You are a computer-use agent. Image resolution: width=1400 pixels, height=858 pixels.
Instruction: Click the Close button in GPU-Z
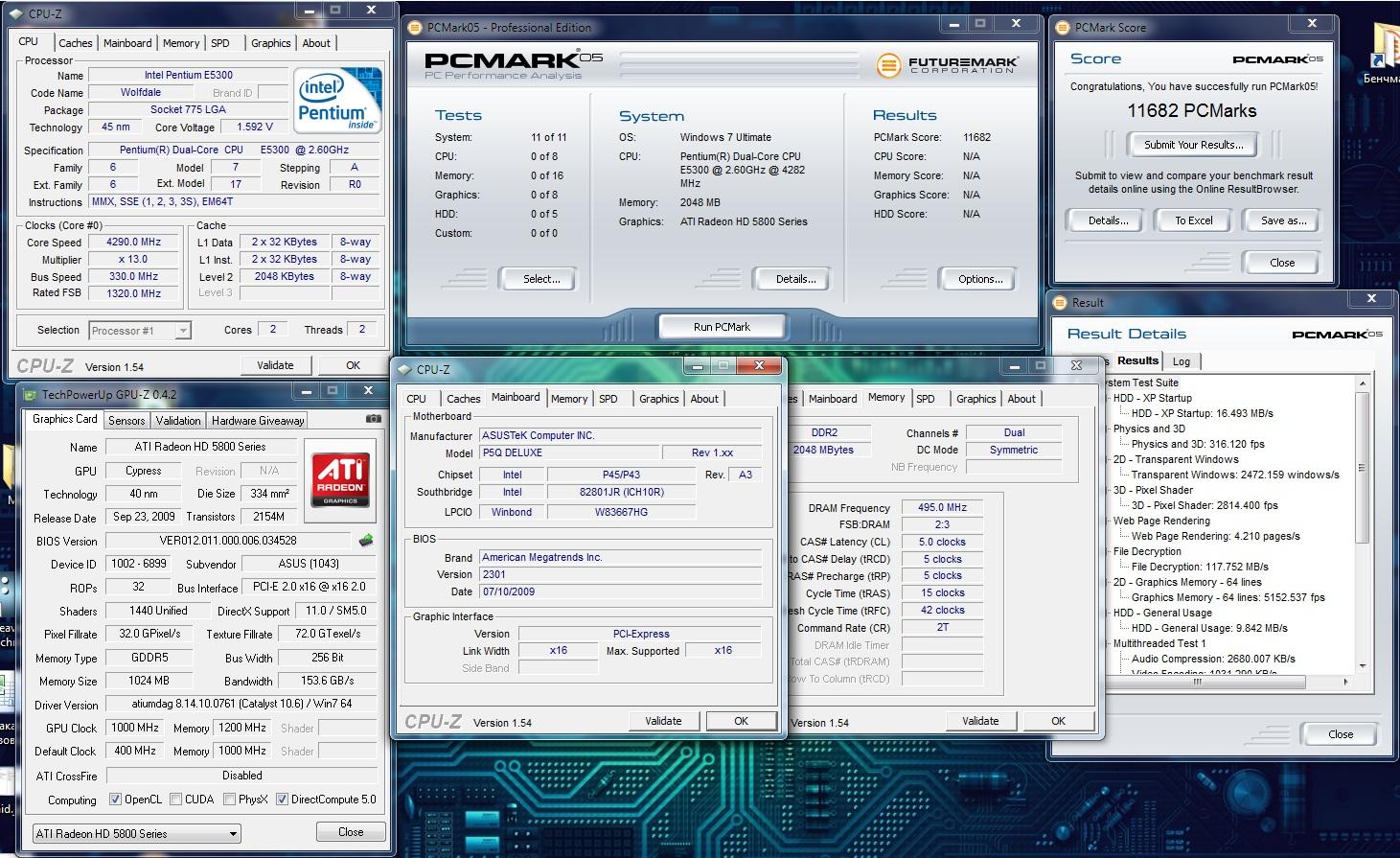(x=351, y=832)
